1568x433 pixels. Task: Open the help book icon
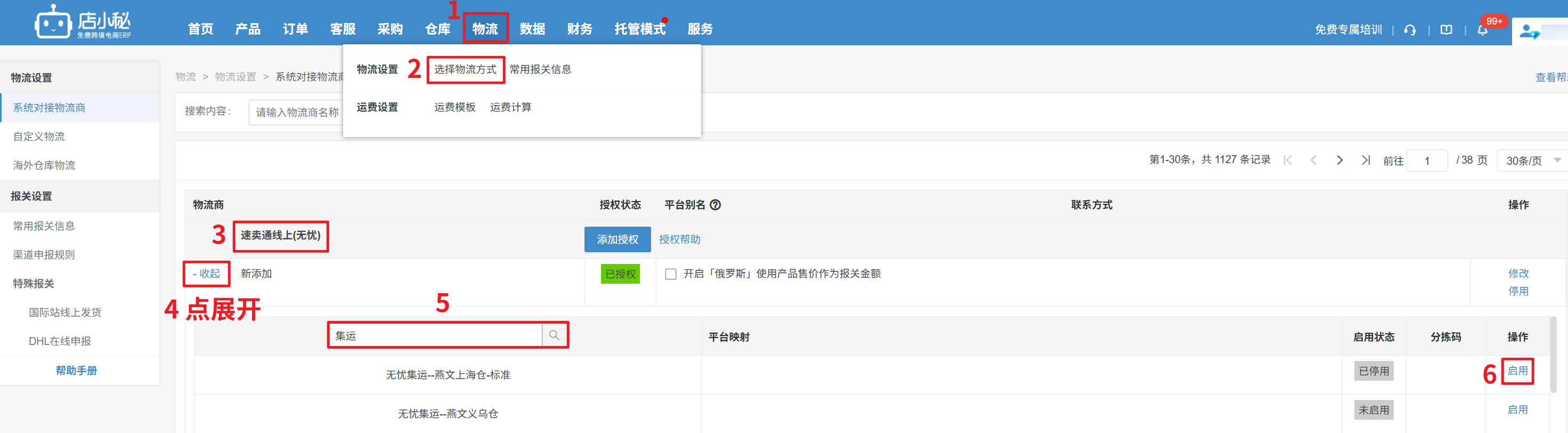[1447, 30]
